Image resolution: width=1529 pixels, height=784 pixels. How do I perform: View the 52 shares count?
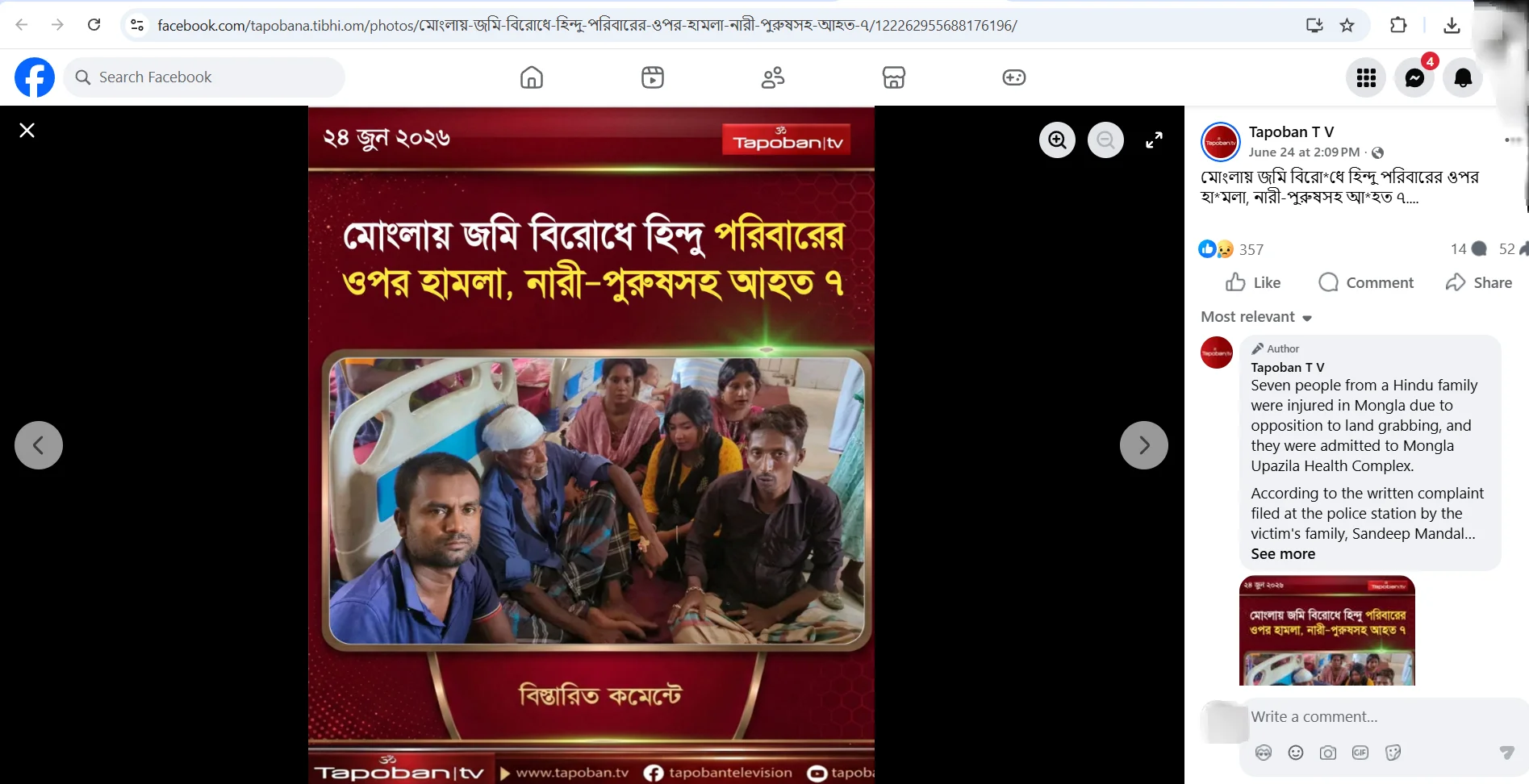pos(1513,248)
